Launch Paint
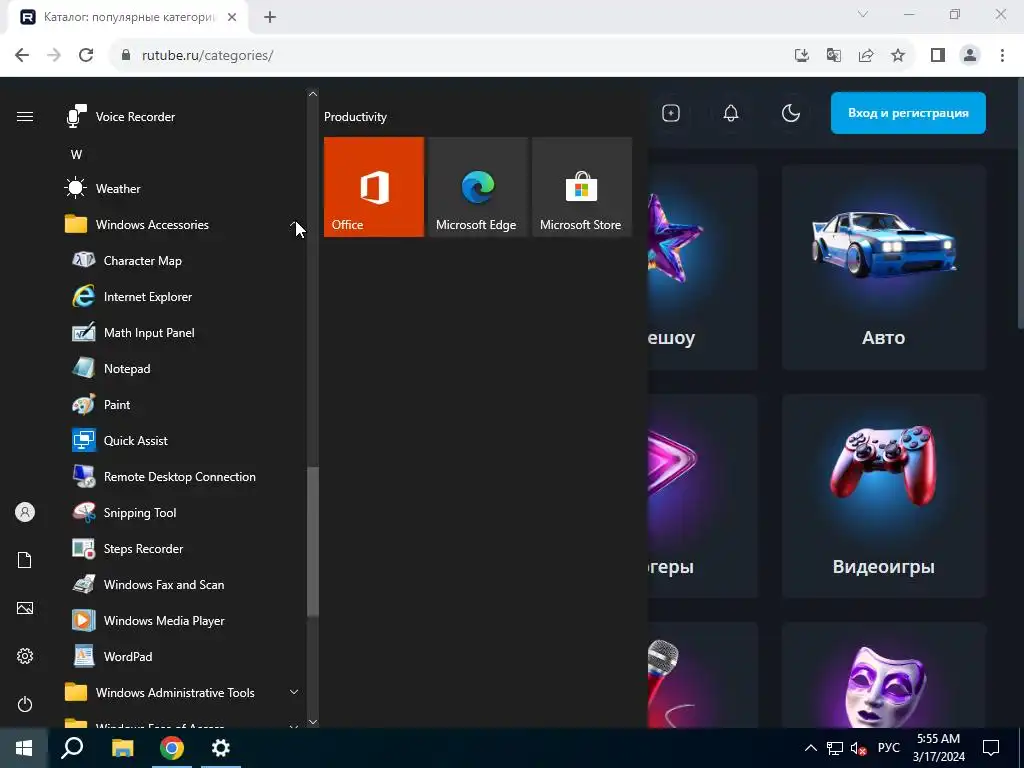Image resolution: width=1024 pixels, height=768 pixels. pyautogui.click(x=183, y=404)
